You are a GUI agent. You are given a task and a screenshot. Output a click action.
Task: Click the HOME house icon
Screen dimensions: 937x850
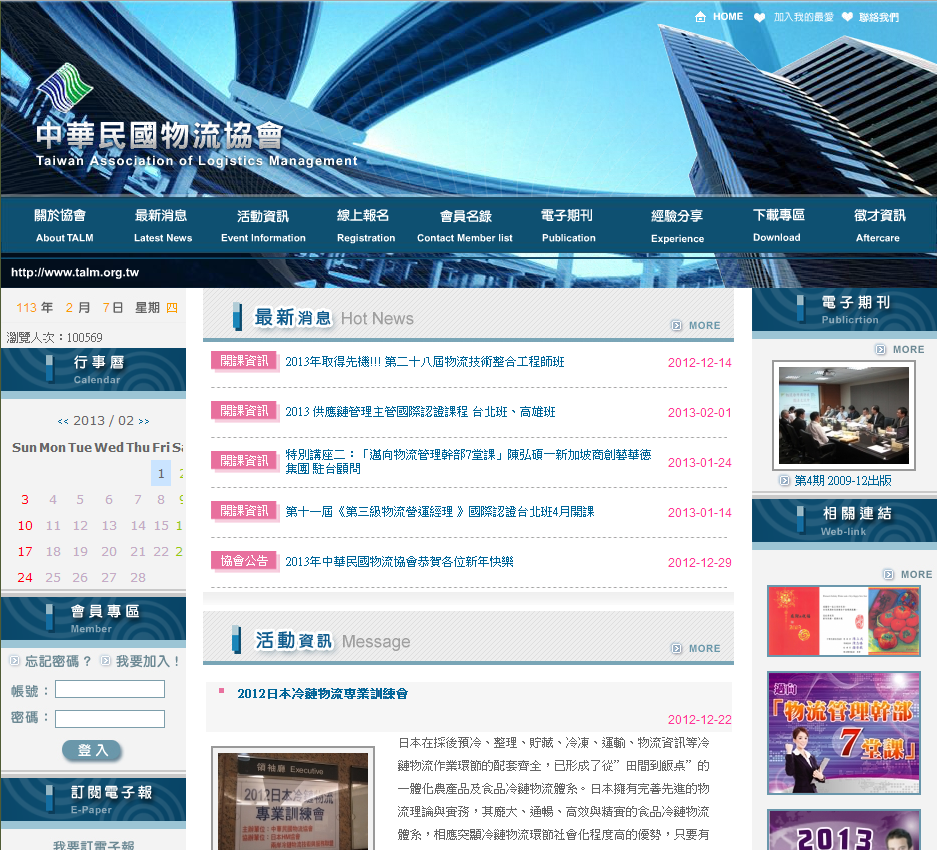700,17
